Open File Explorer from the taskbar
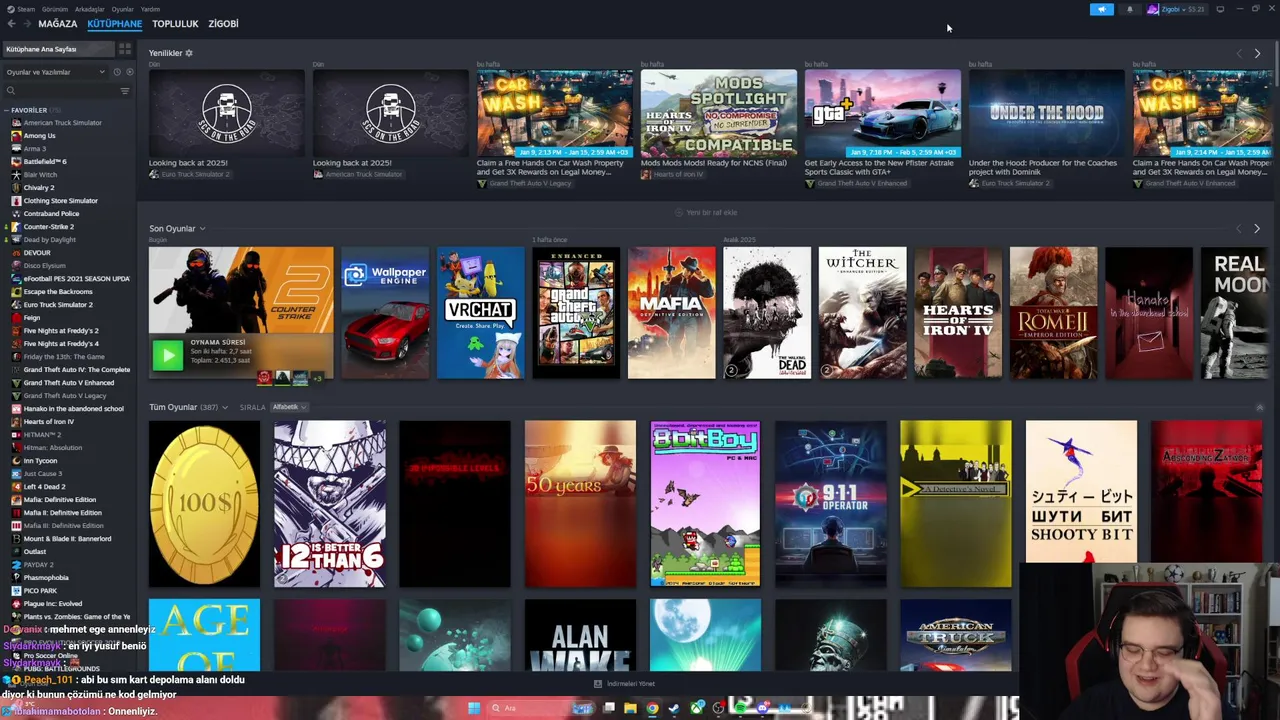This screenshot has height=720, width=1280. click(x=630, y=708)
